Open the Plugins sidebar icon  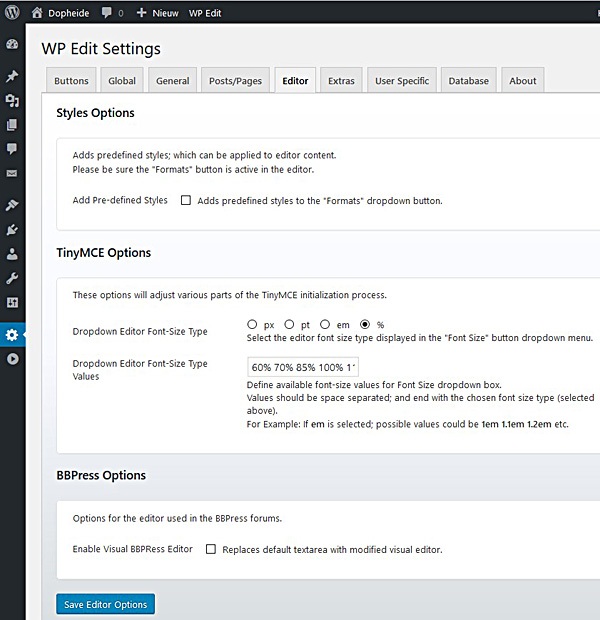[x=12, y=230]
